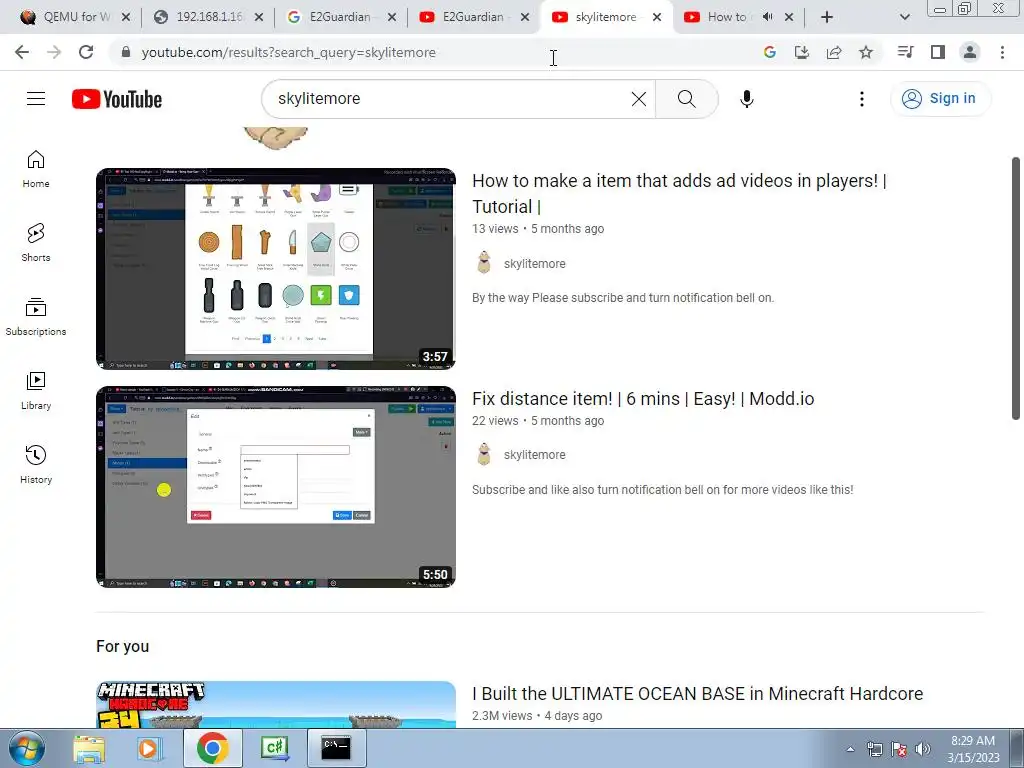Click the first video description text

pos(623,298)
